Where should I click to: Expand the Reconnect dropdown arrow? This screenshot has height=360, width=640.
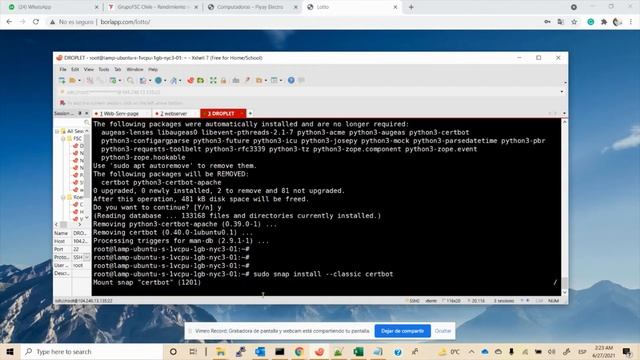[x=120, y=80]
